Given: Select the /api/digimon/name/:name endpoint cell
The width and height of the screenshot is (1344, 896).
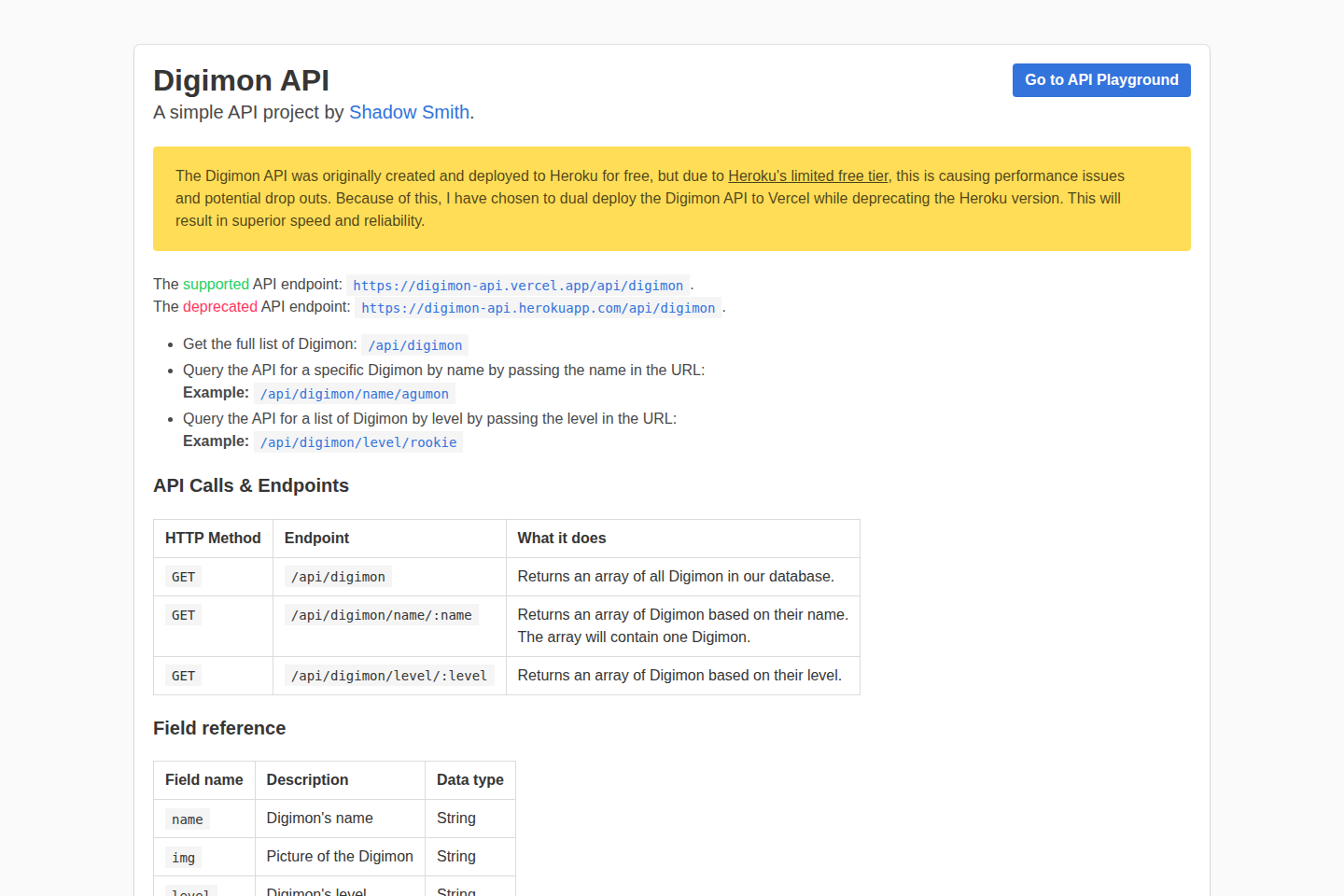Looking at the screenshot, I should [381, 614].
